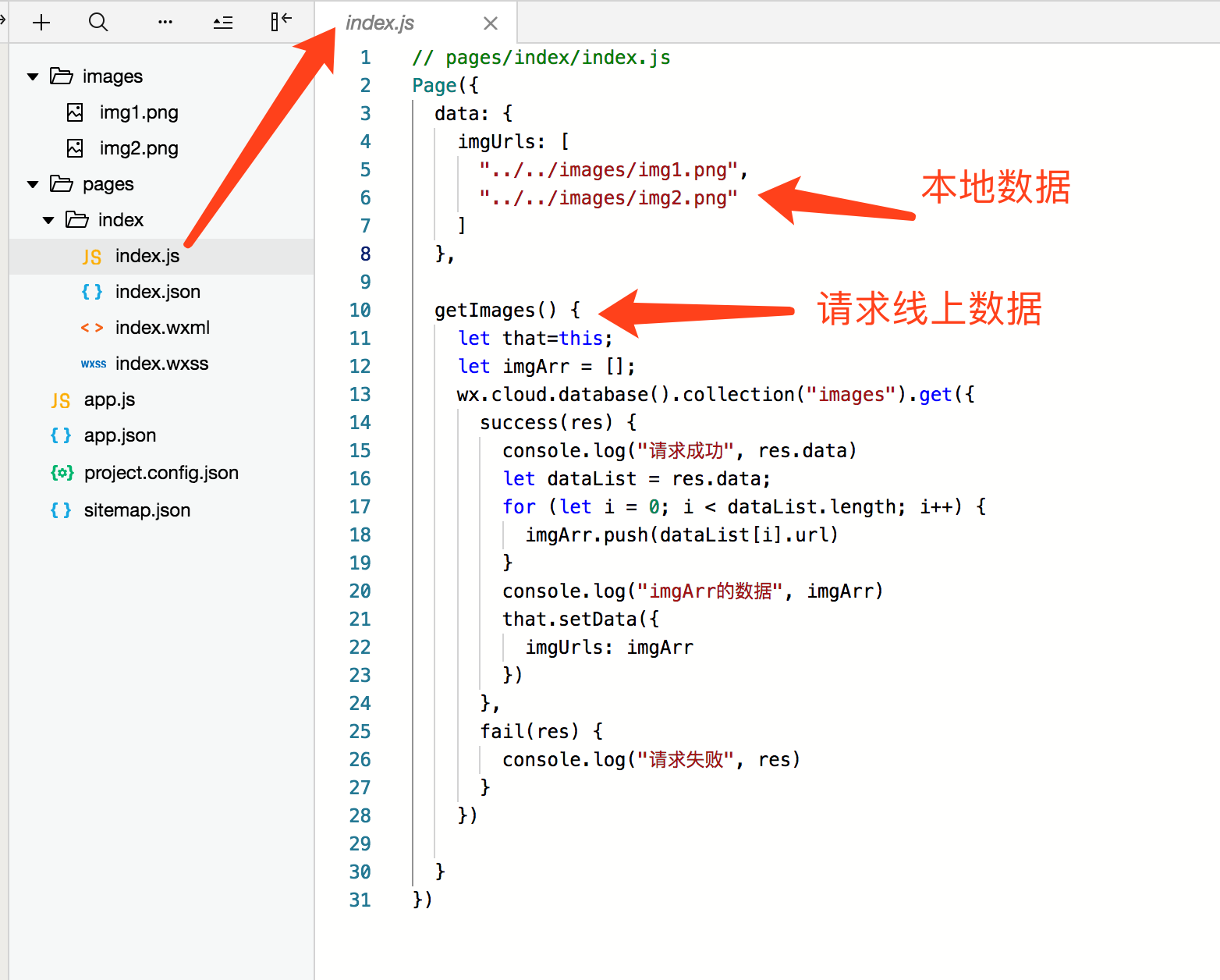Image resolution: width=1220 pixels, height=980 pixels.
Task: Click 'imgUrls: imgArr' on line 22
Action: 609,648
